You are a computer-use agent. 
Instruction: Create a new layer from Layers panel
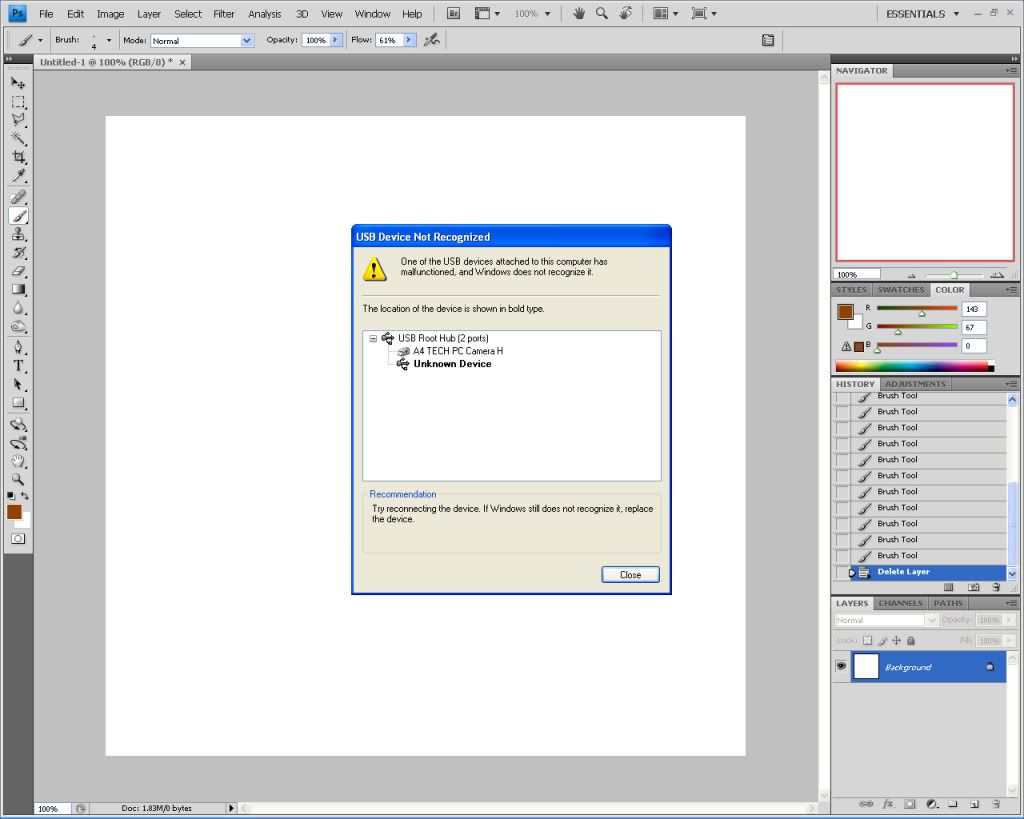(974, 804)
